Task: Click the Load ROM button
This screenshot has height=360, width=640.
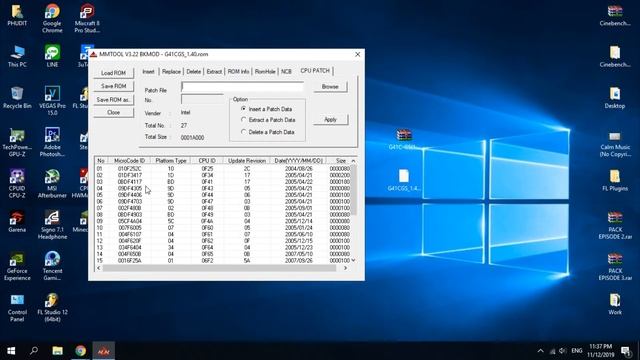Action: click(x=113, y=73)
